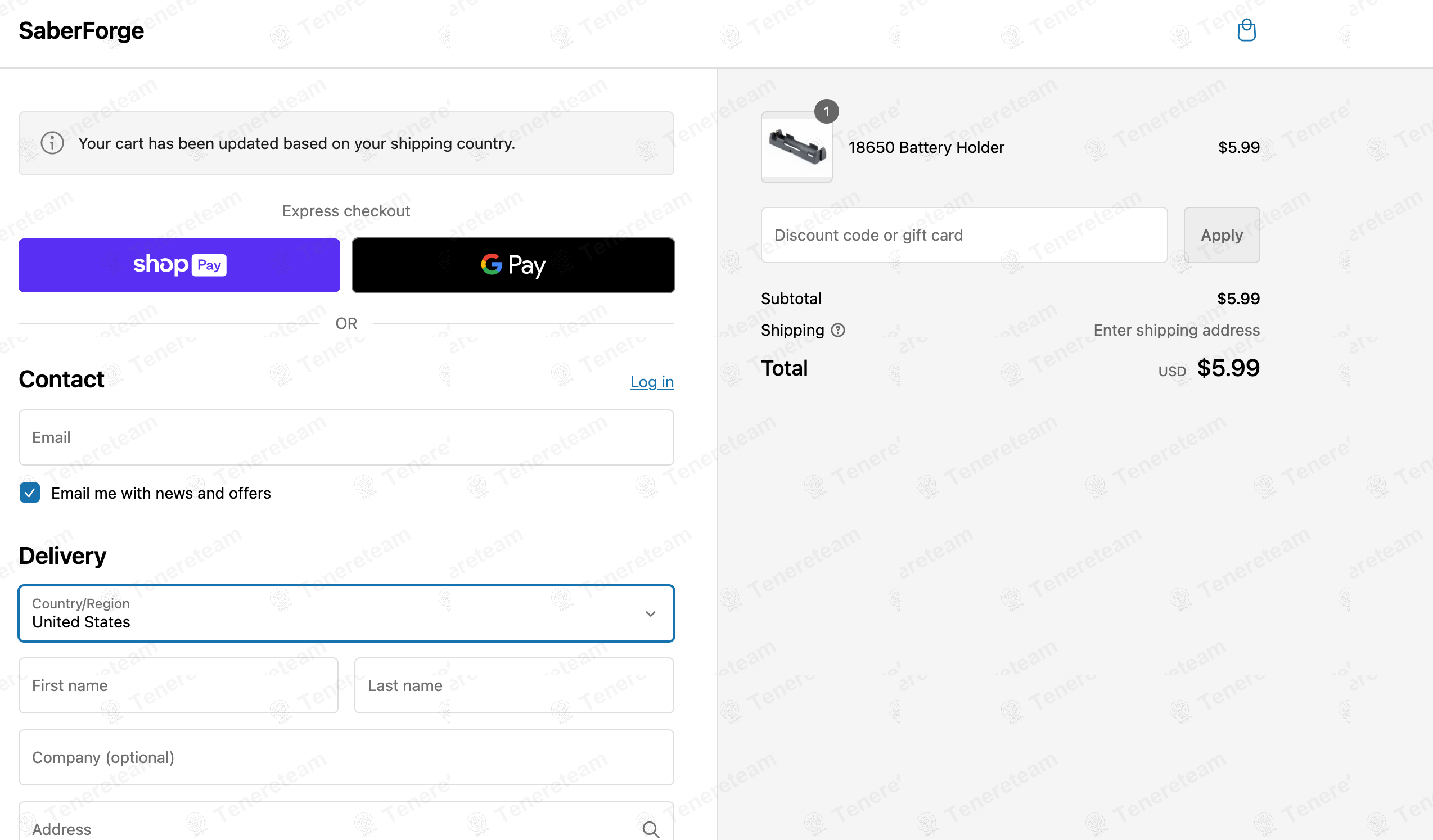This screenshot has height=840, width=1433.
Task: Pay with Shop Pay button
Action: click(179, 265)
